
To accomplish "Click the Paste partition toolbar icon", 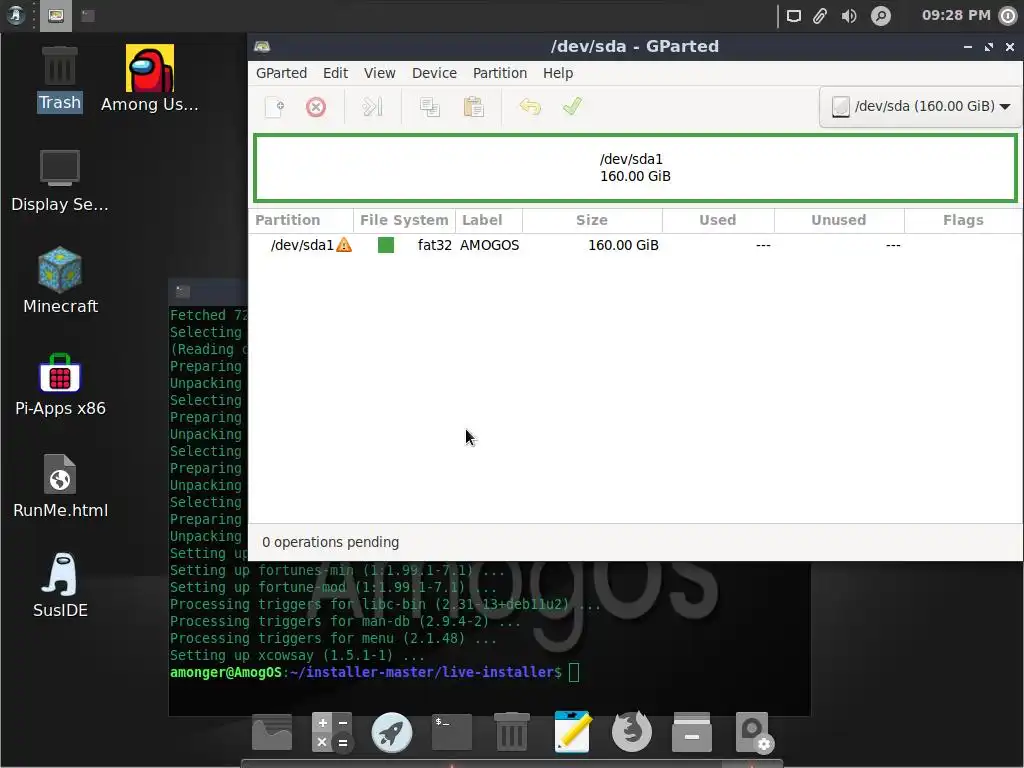I will 473,106.
